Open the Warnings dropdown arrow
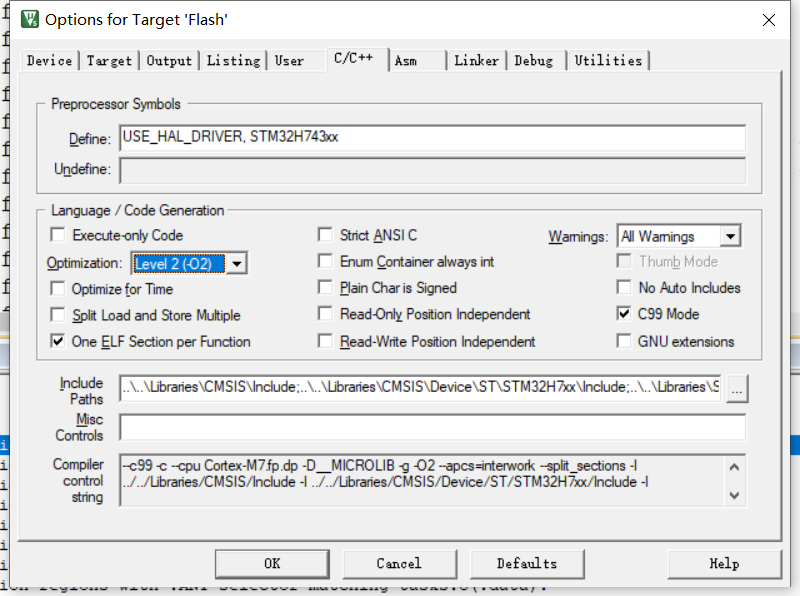 [730, 236]
